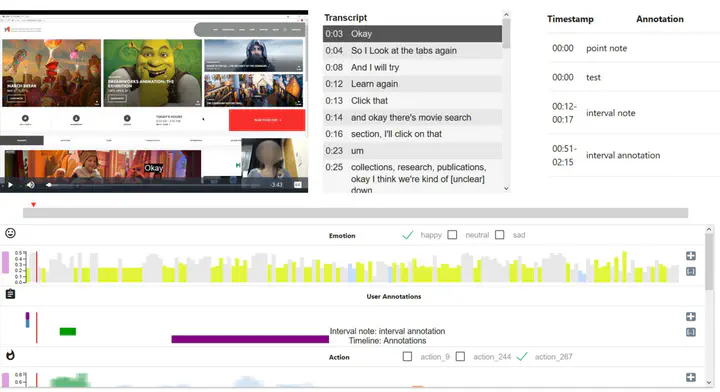The height and width of the screenshot is (392, 720).
Task: Uncheck the happy emotion checkbox
Action: coord(407,235)
